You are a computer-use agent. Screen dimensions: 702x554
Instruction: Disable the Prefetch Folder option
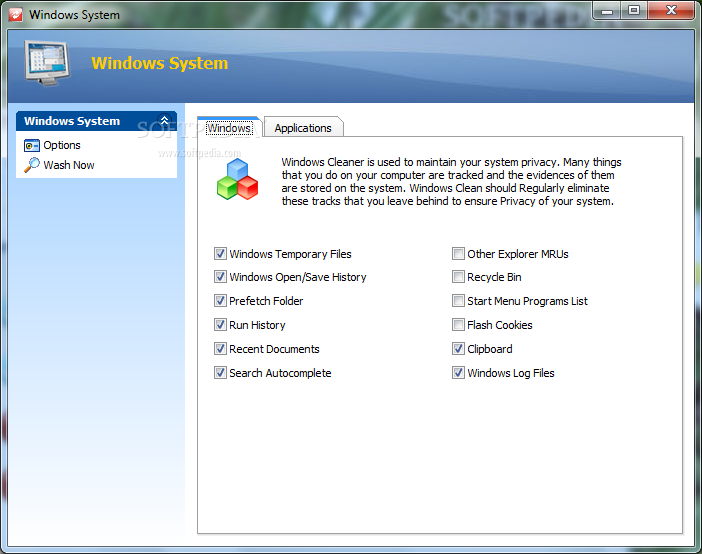coord(220,301)
